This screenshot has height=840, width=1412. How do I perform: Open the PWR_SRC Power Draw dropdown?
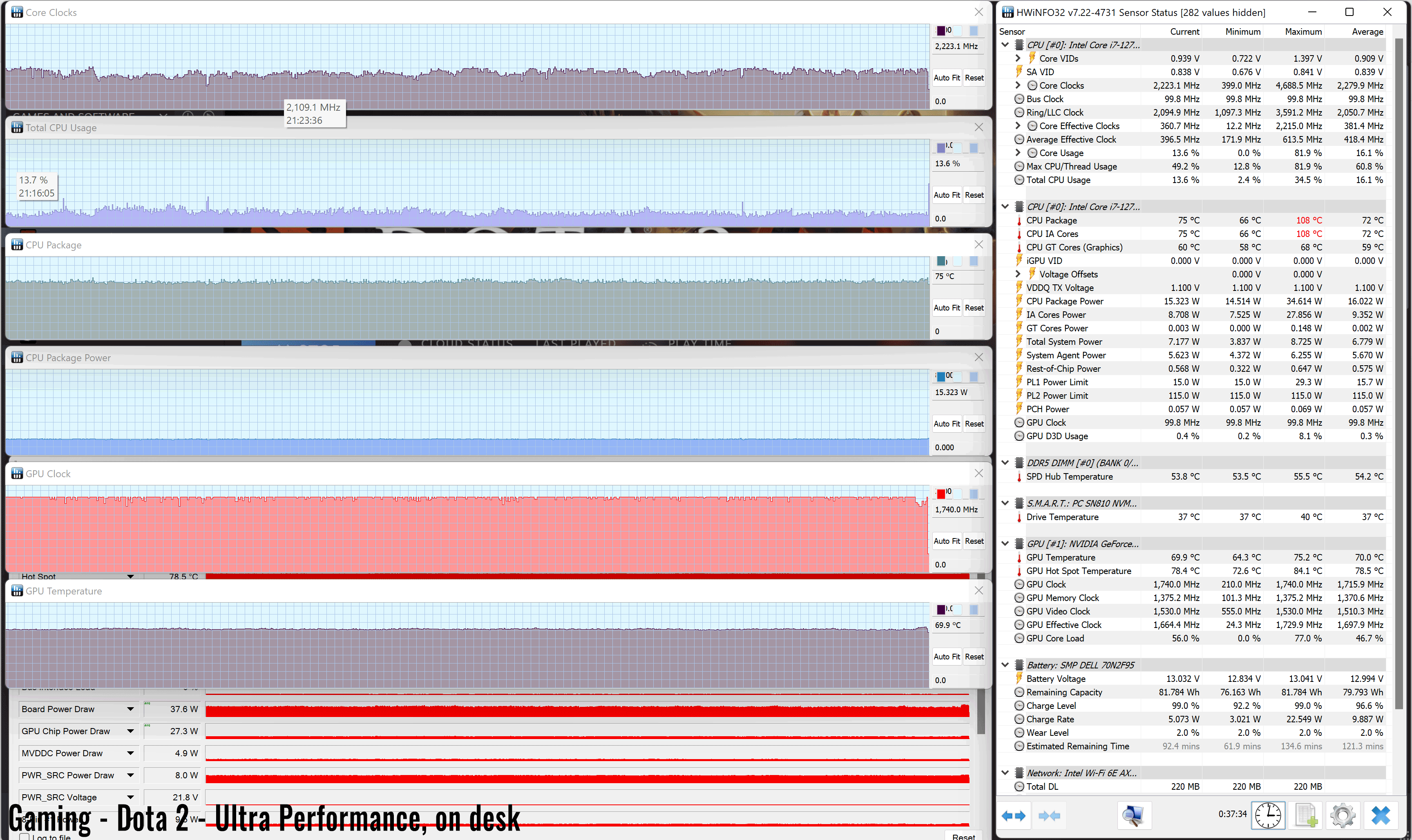[130, 775]
